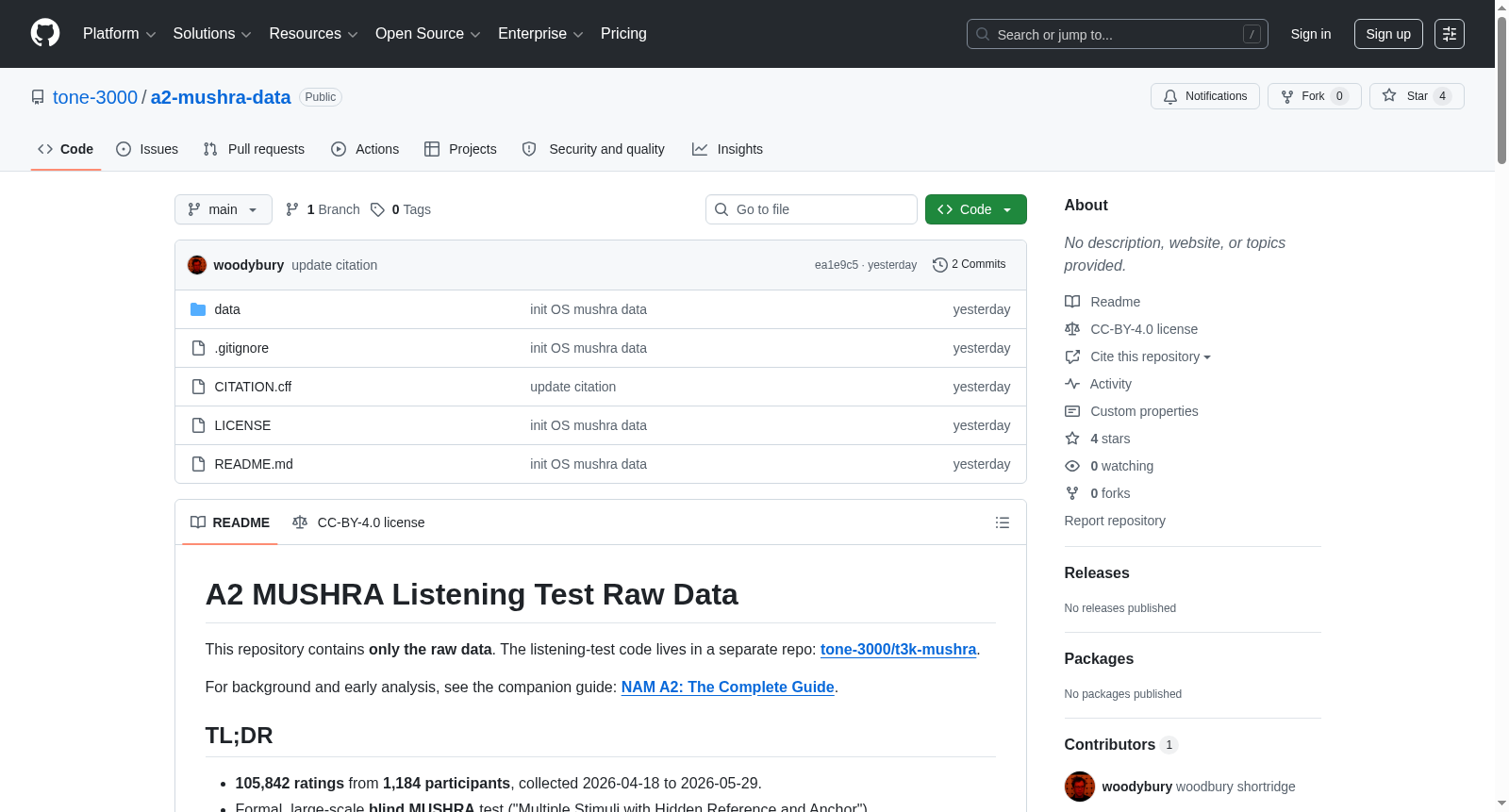Star the repository with star icon
Viewport: 1509px width, 812px height.
pos(1389,95)
